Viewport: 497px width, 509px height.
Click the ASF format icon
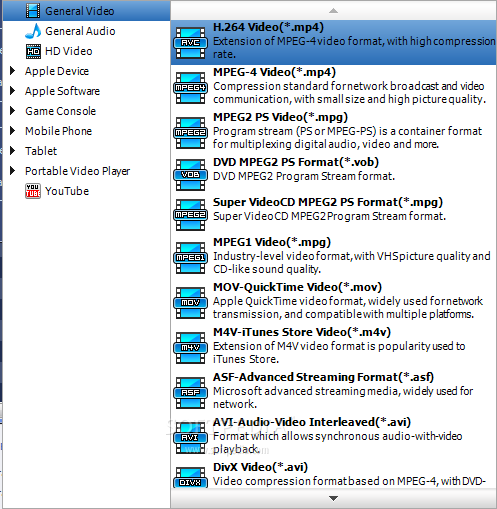tap(190, 393)
